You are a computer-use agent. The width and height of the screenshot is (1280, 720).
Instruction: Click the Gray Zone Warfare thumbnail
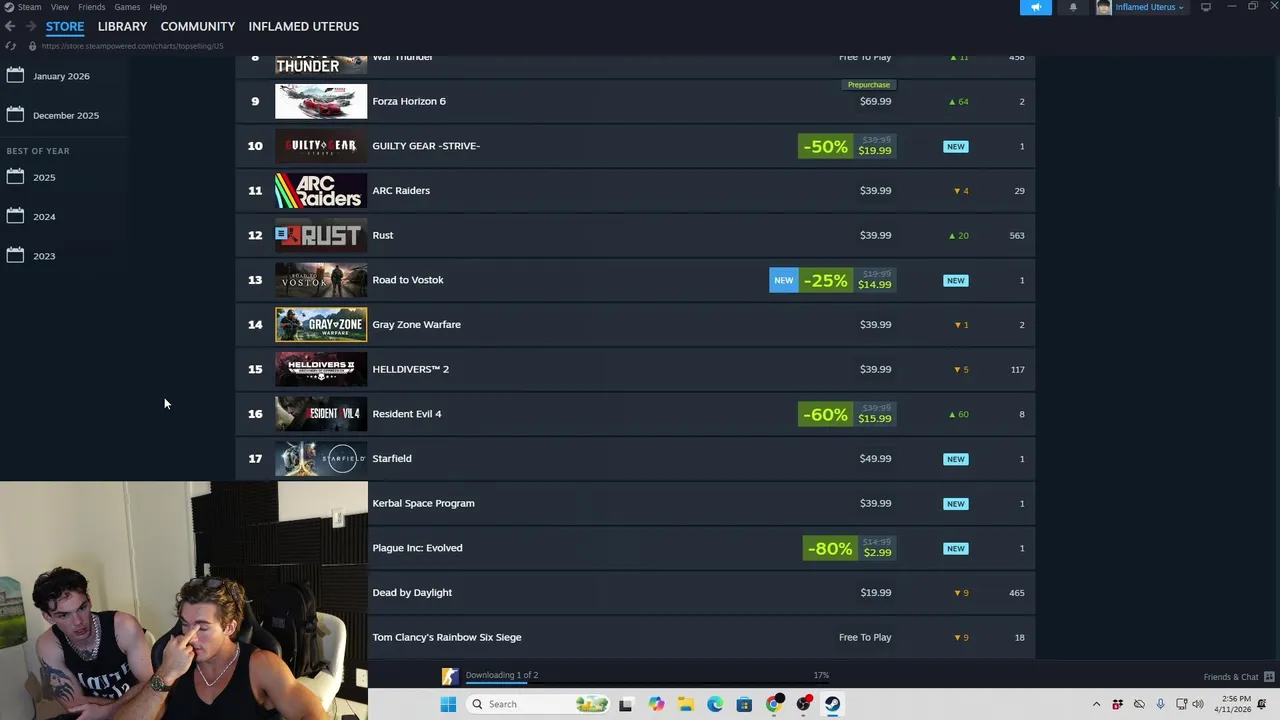(x=321, y=324)
